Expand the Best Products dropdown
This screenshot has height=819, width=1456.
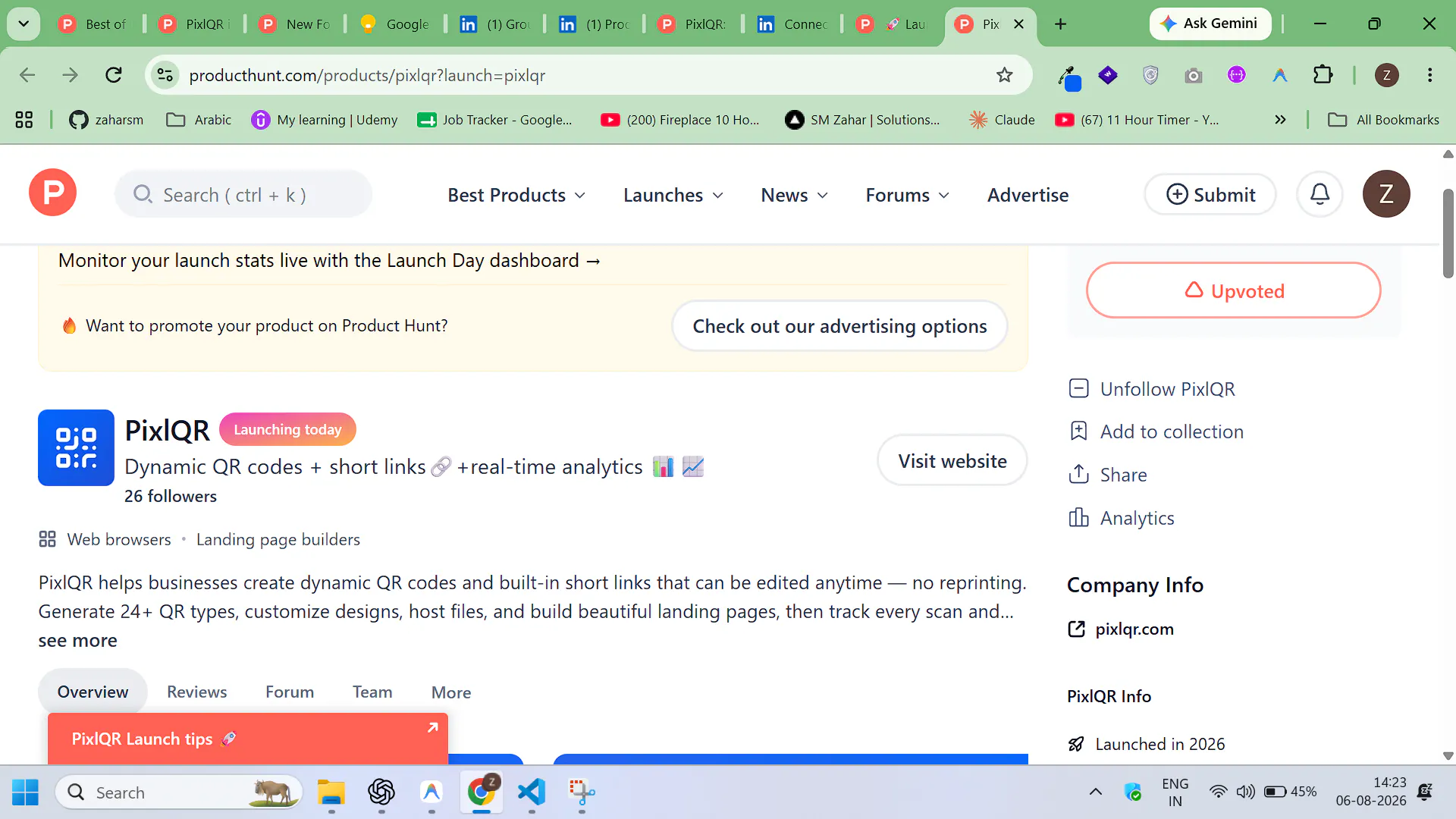(516, 195)
